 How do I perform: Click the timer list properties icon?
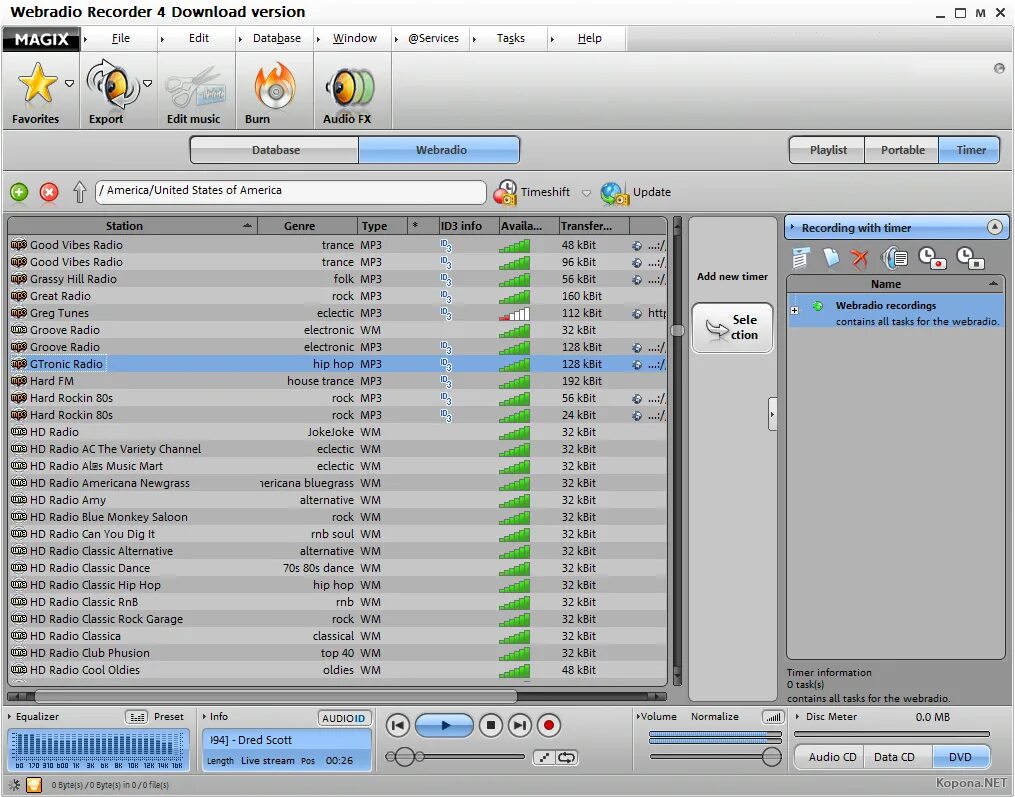point(801,258)
